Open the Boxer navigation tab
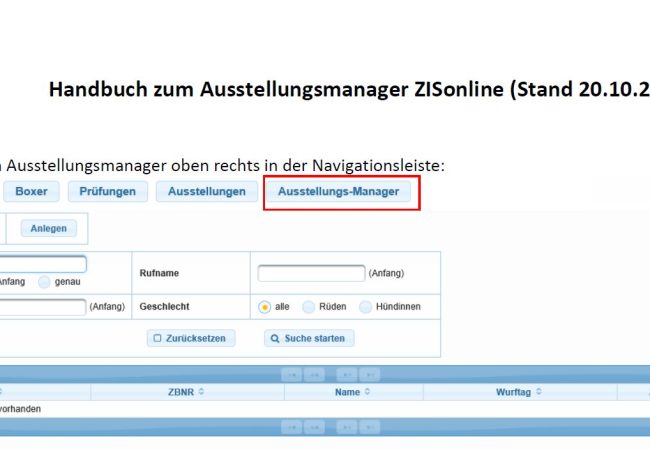Screen dimensions: 650x450 point(31,191)
